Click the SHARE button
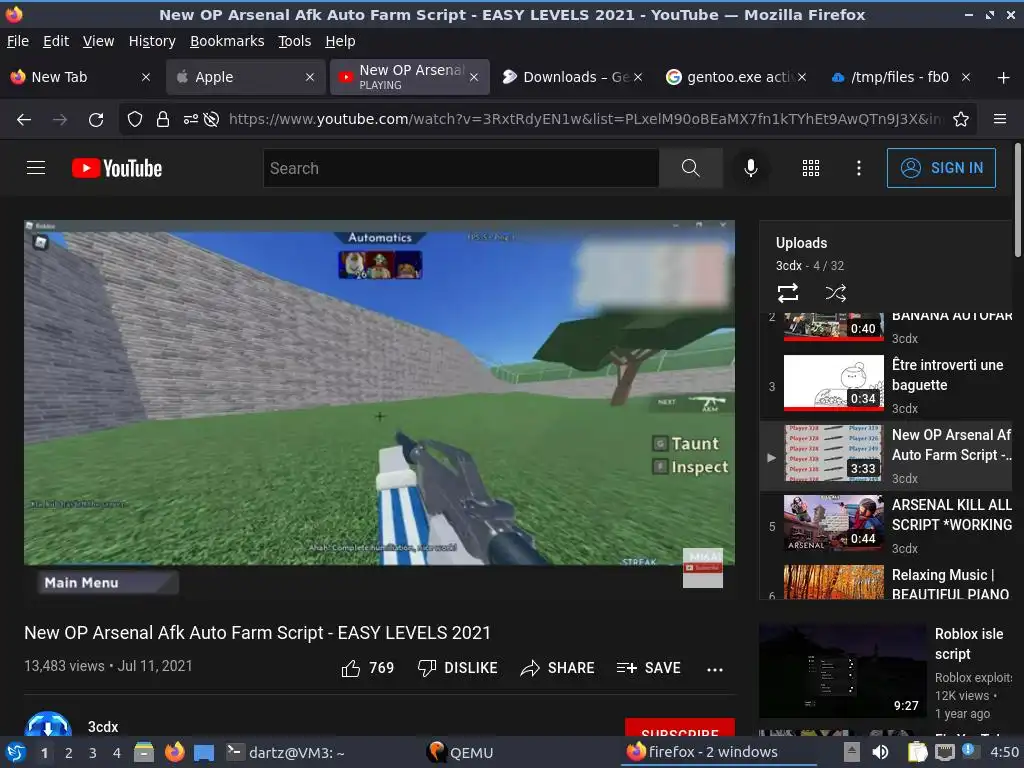 pos(558,668)
